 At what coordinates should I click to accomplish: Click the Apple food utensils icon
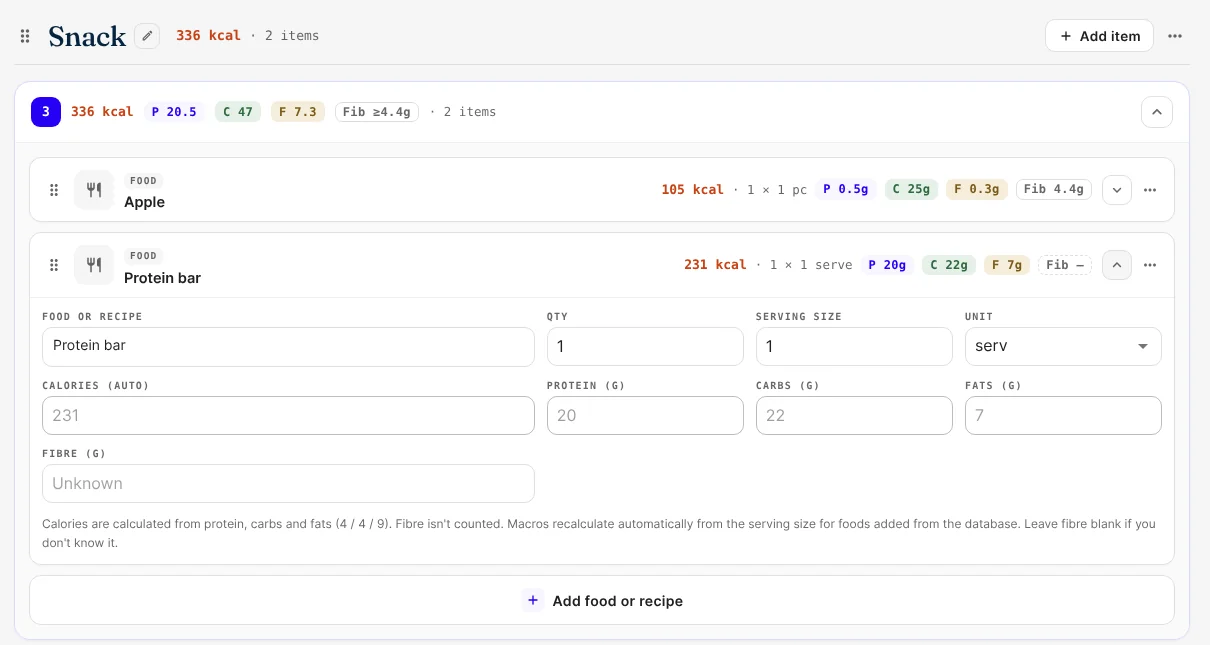click(94, 190)
